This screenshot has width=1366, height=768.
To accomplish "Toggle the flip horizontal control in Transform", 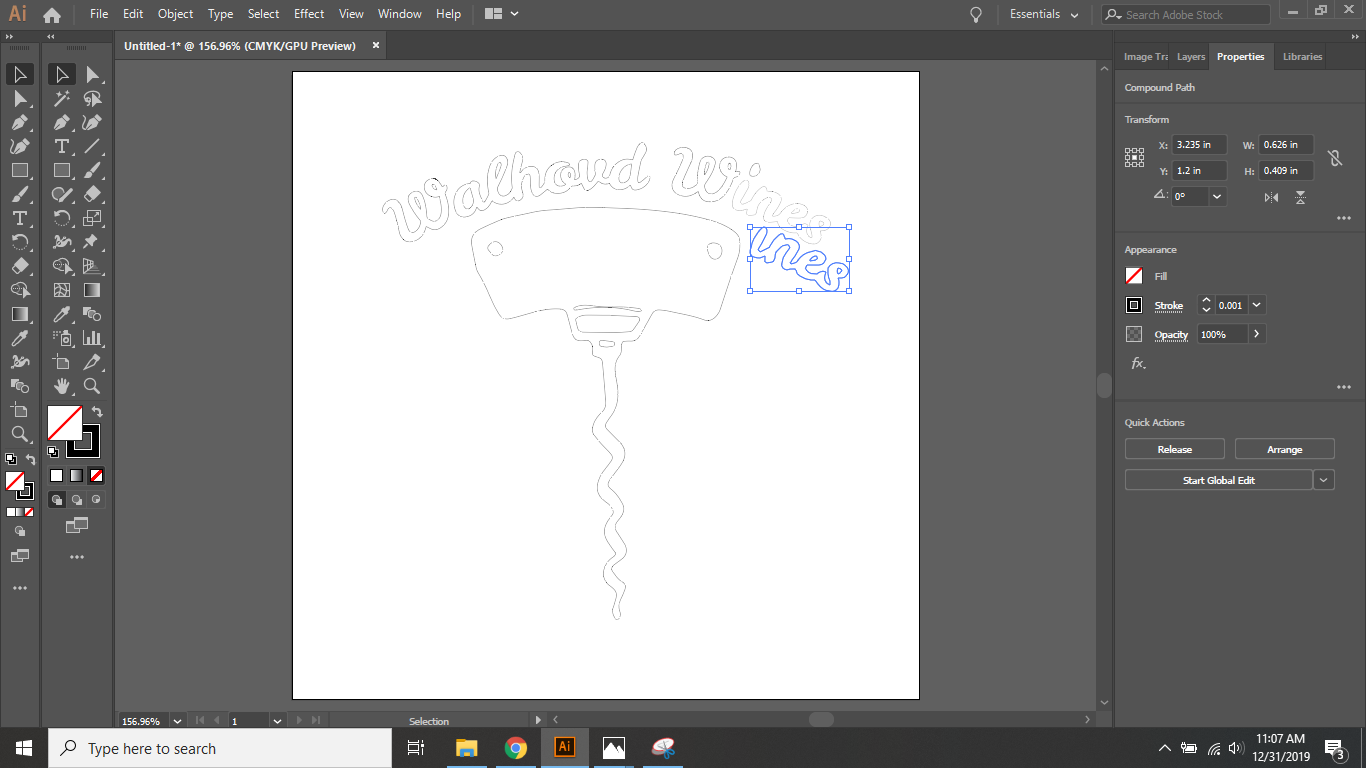I will [1270, 198].
